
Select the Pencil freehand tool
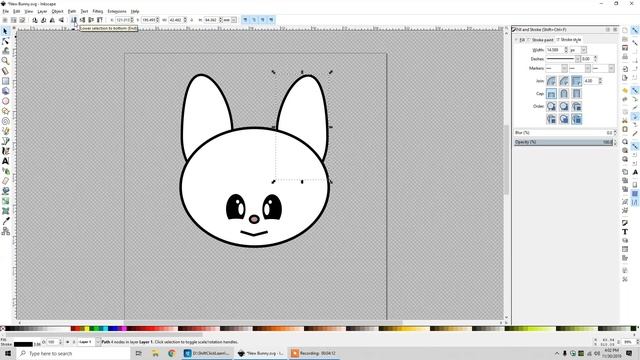[x=5, y=131]
